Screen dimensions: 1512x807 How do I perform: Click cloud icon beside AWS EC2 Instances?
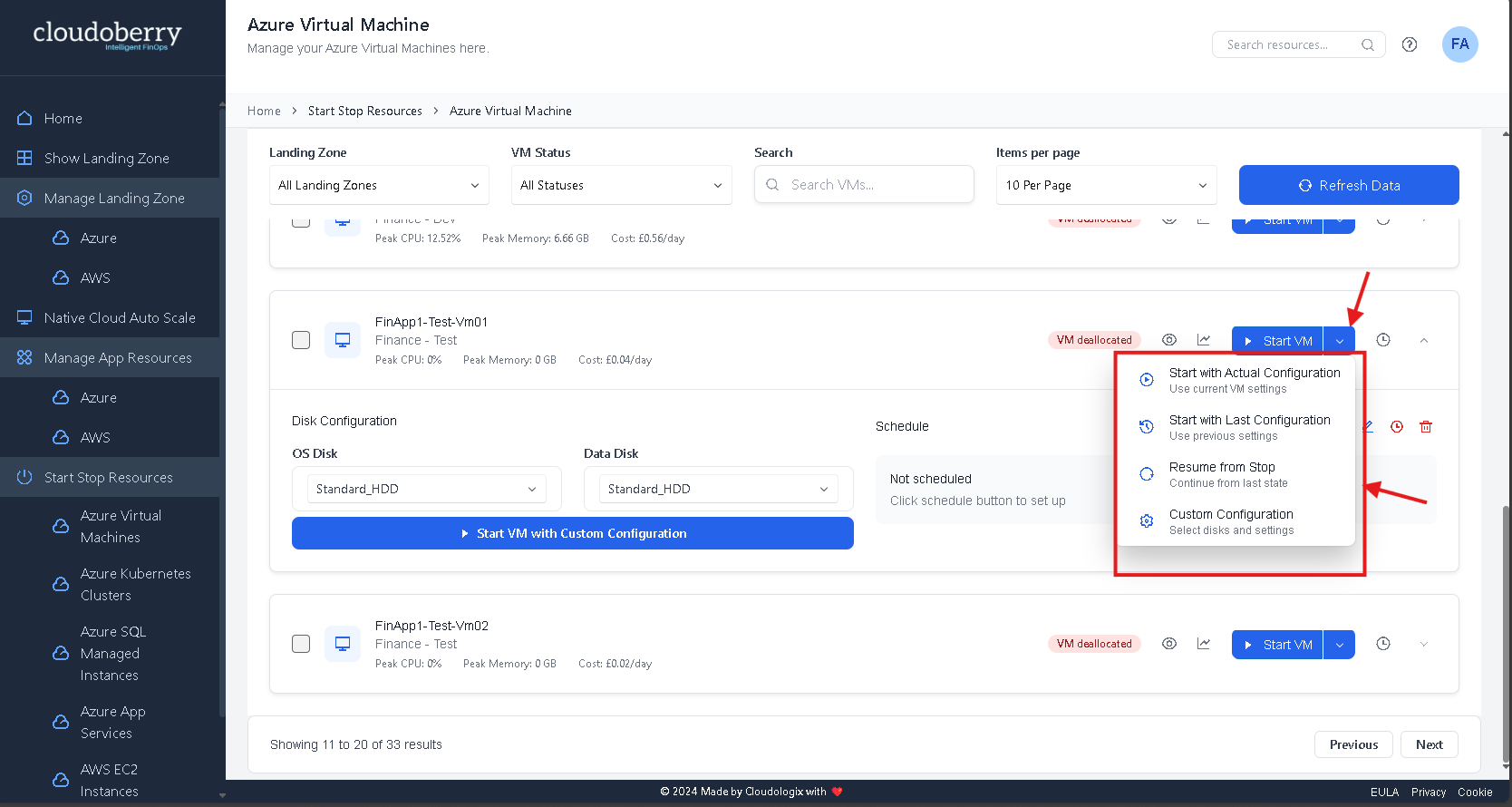61,780
